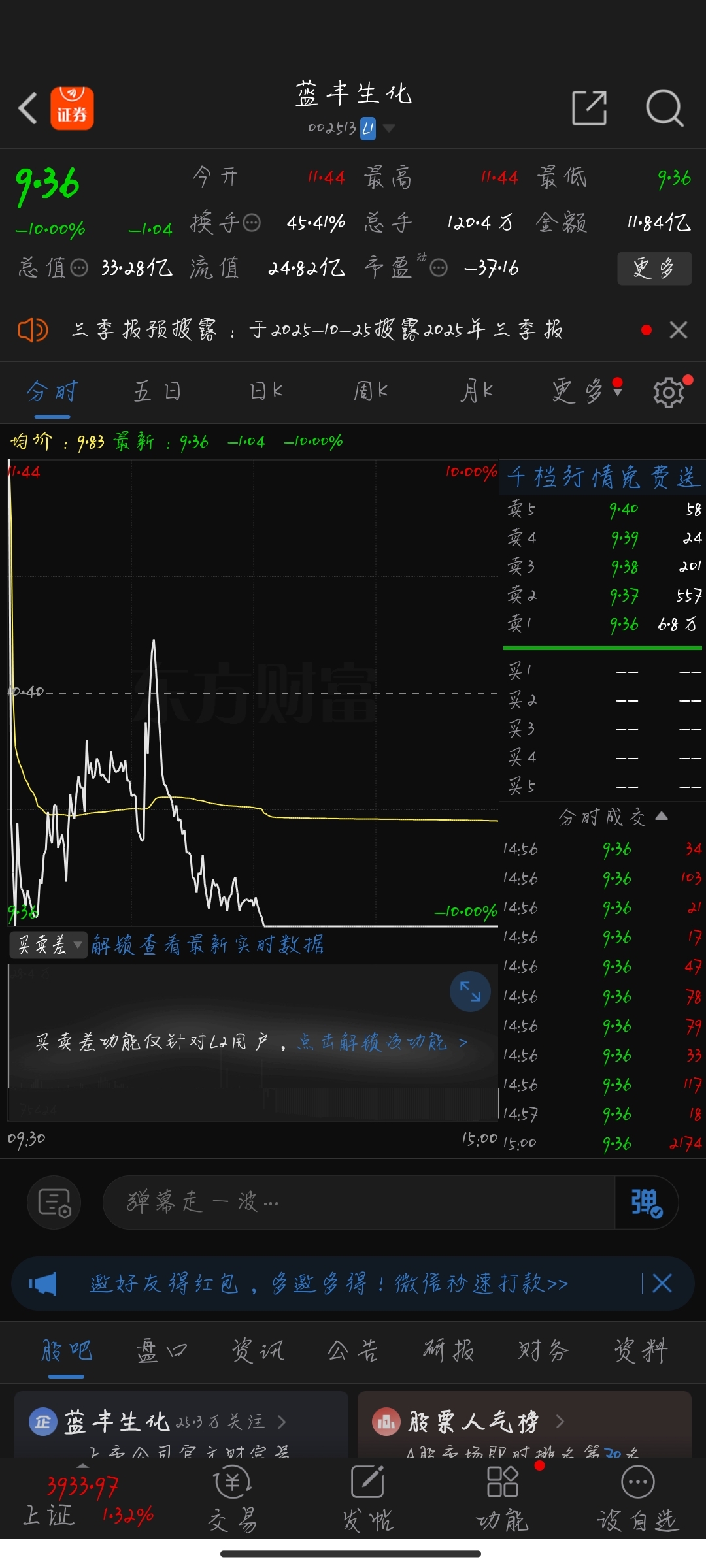Tap the 卖4 order row 9.39
The image size is (706, 1568).
602,538
